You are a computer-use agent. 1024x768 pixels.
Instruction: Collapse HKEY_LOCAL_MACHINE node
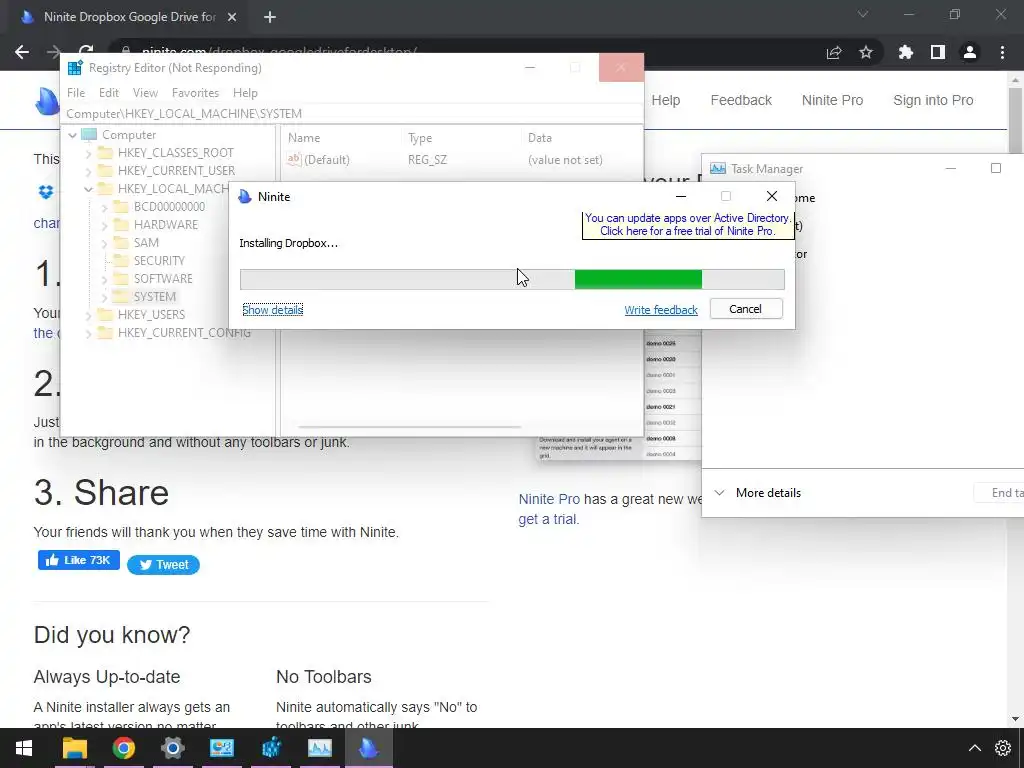88,189
